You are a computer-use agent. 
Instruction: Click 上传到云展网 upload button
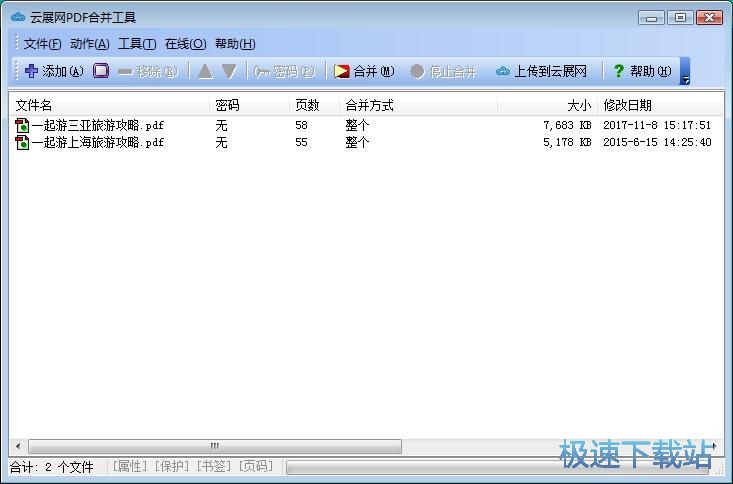[x=541, y=72]
